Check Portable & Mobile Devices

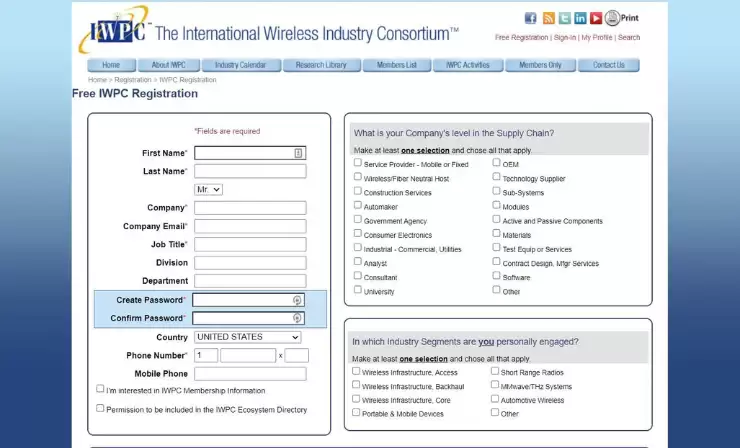[x=356, y=412]
